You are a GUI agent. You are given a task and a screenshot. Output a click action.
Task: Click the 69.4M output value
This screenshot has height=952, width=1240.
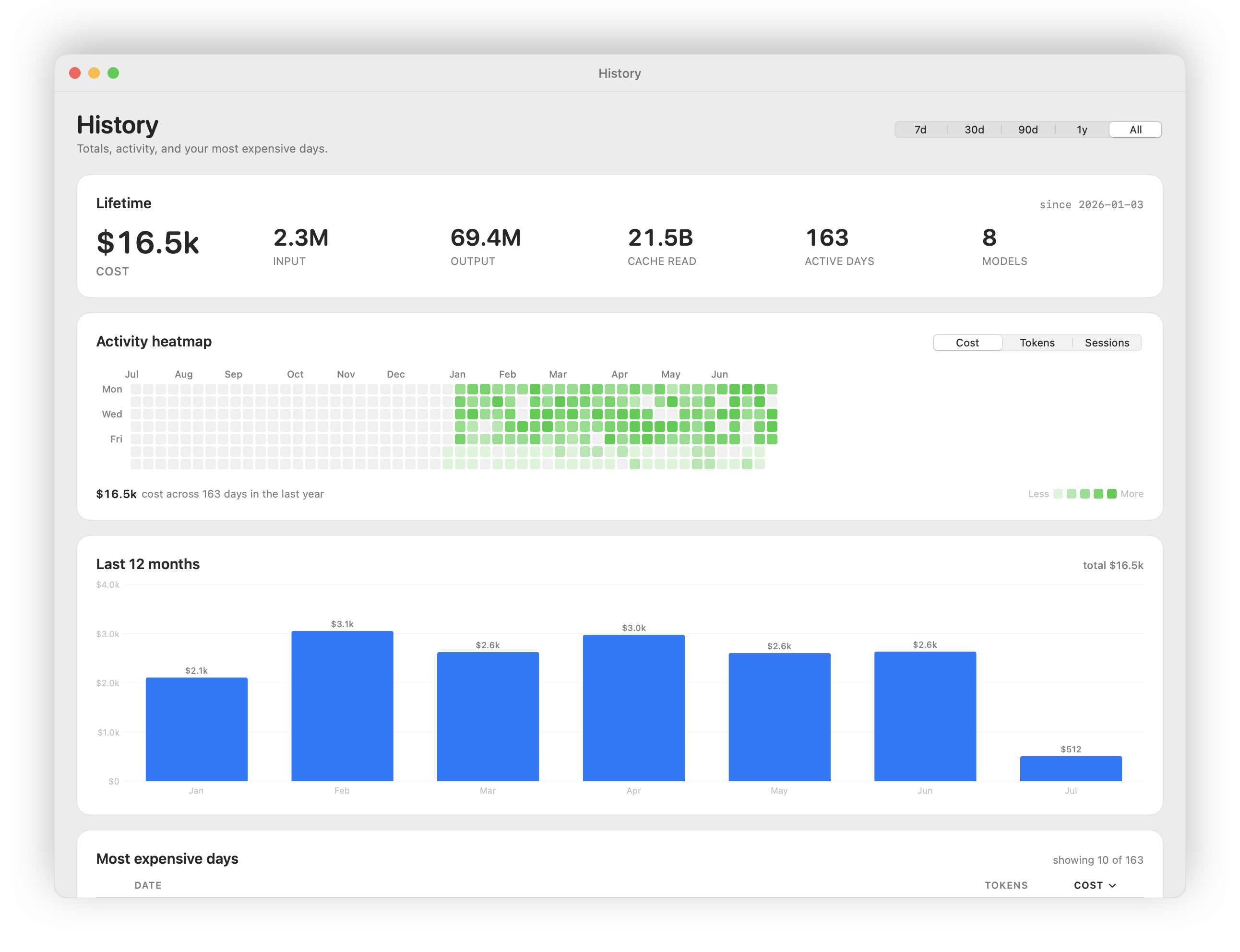(486, 238)
